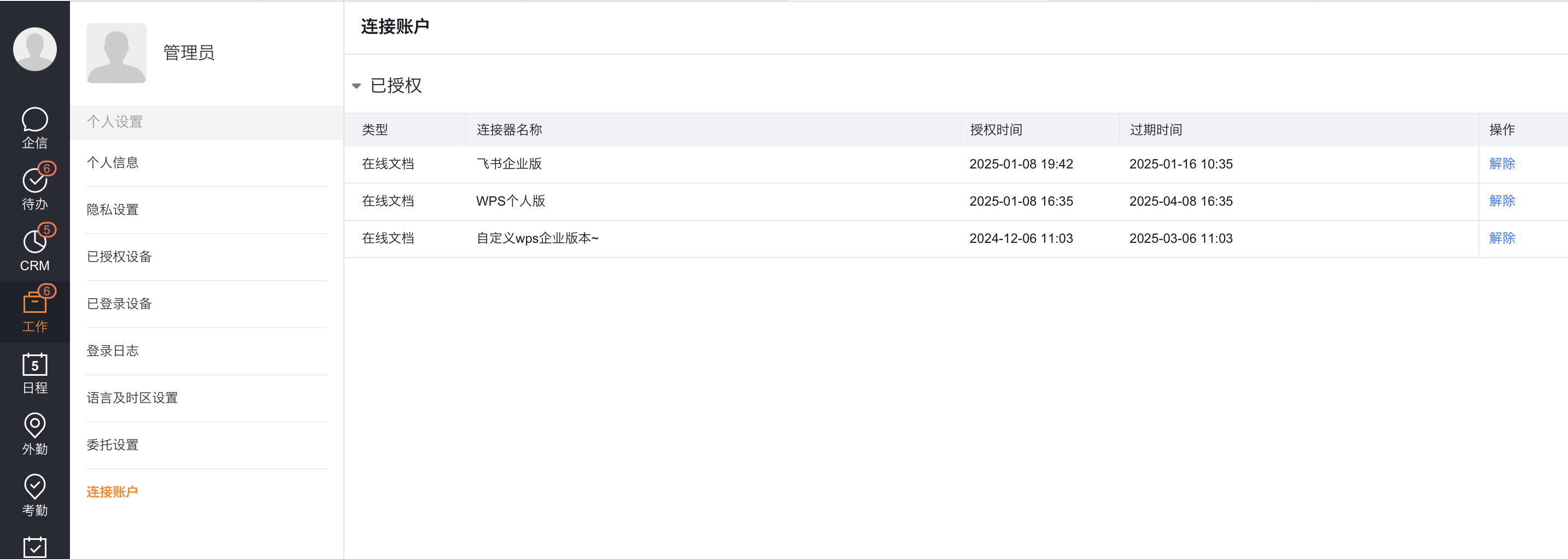Viewport: 1568px width, 559px height.
Task: Click expiry time 2025-04-08 16:35
Action: point(1181,201)
